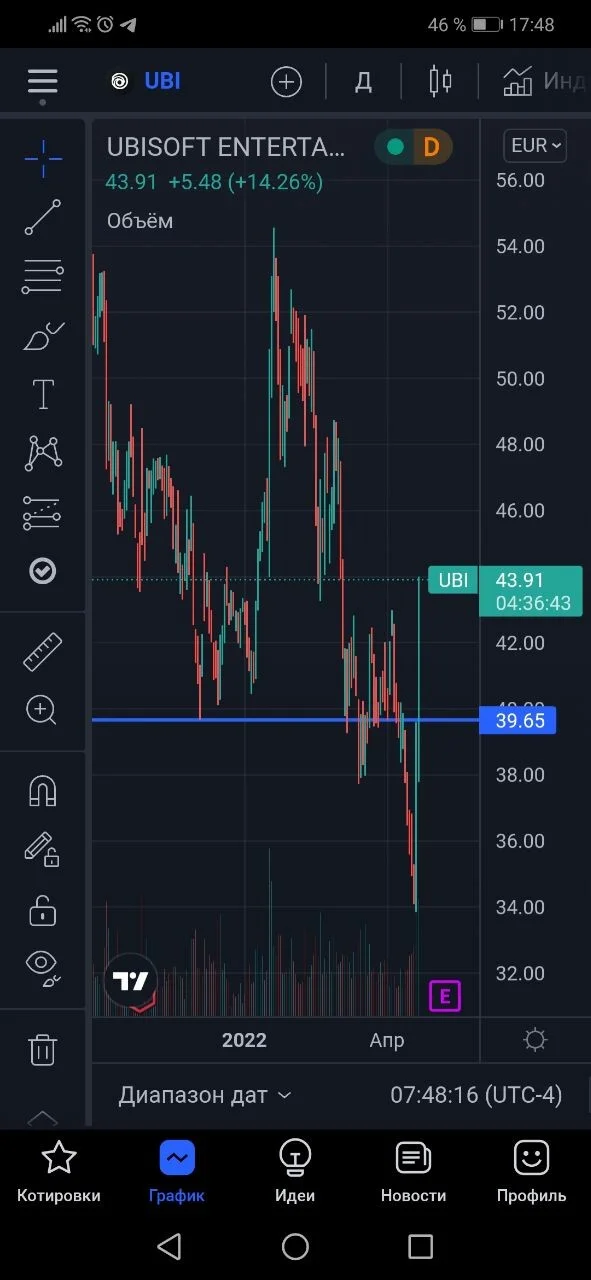Switch to the Новости tab
The width and height of the screenshot is (591, 1280).
pyautogui.click(x=413, y=1172)
